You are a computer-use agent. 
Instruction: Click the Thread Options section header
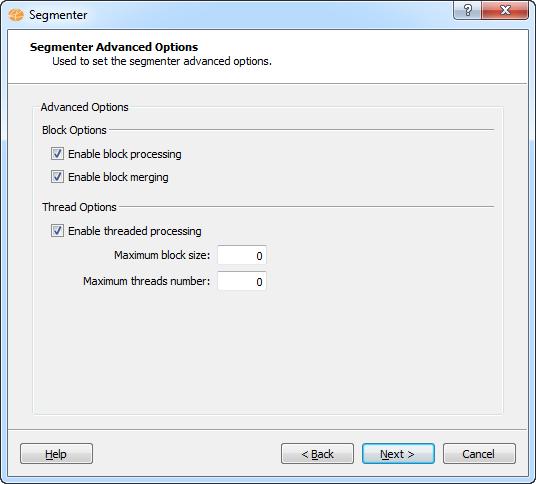[x=79, y=207]
